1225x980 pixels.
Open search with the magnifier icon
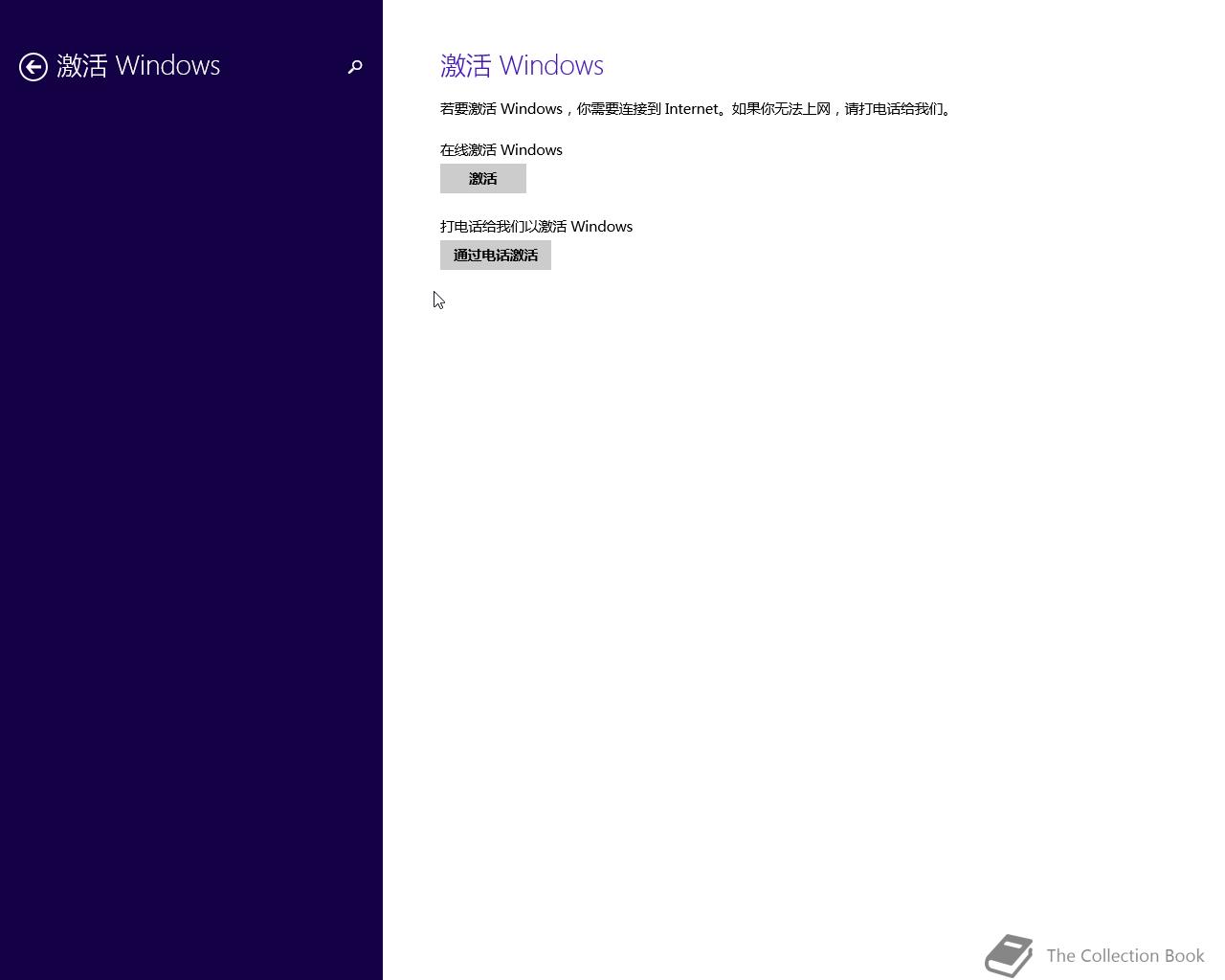pos(355,67)
